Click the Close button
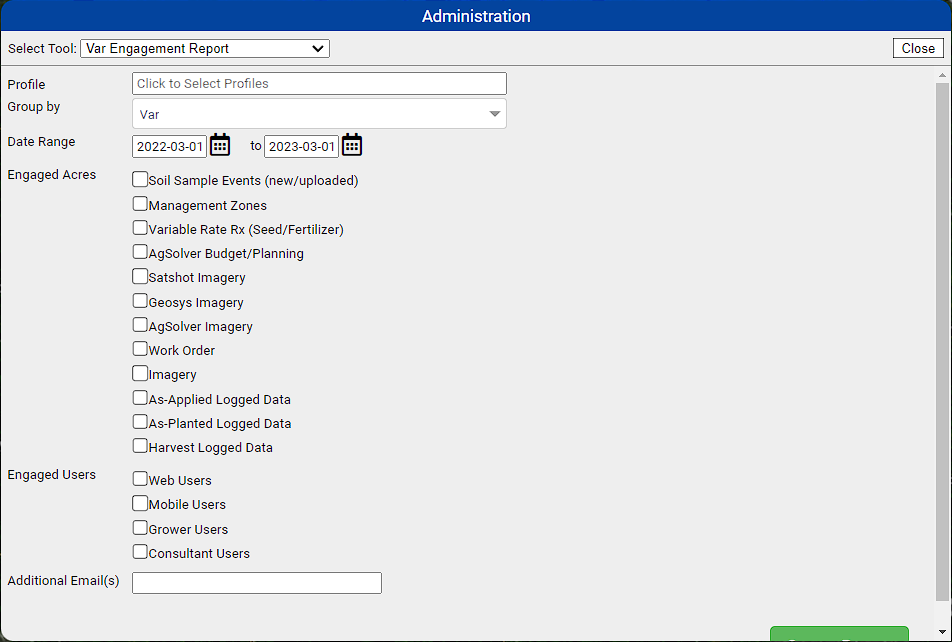The height and width of the screenshot is (642, 952). pyautogui.click(x=918, y=48)
